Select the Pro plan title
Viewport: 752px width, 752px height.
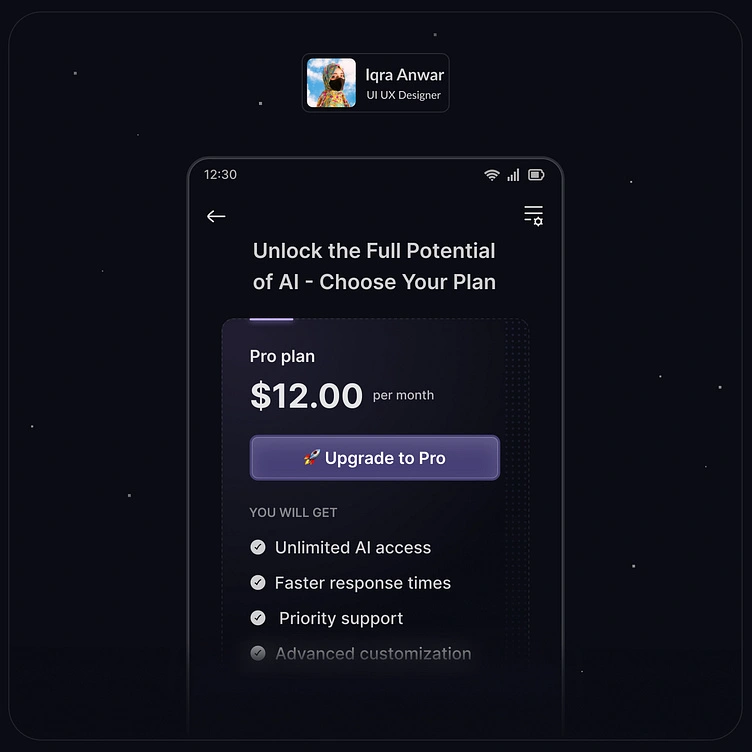pyautogui.click(x=282, y=356)
